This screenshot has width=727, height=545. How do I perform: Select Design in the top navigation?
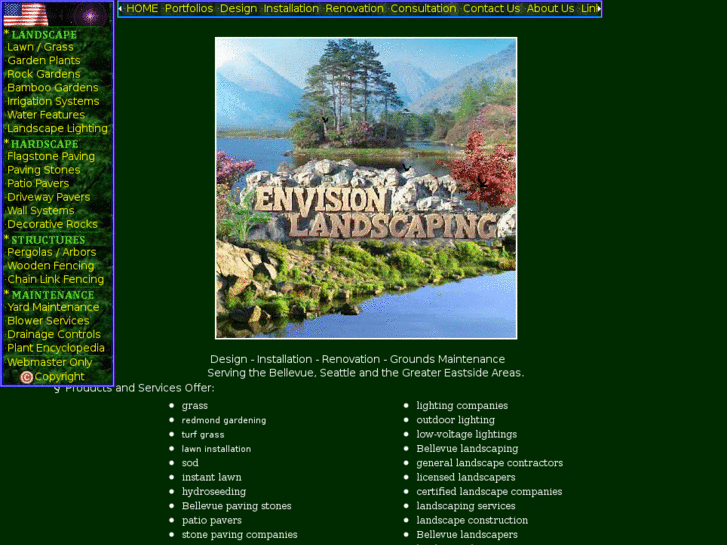(x=238, y=9)
